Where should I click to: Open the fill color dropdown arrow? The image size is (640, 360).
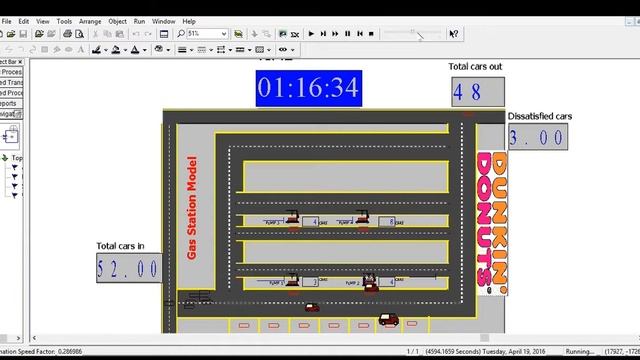125,50
